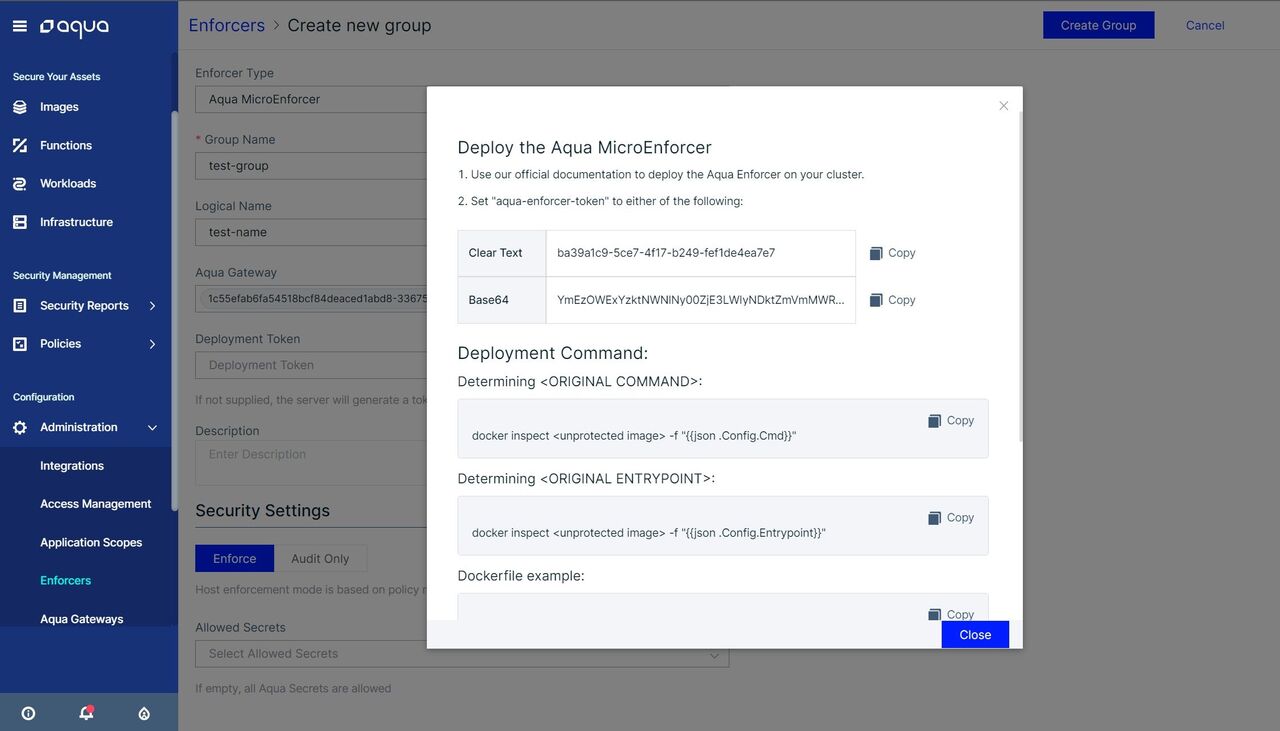
Task: Copy the Dockerfile example
Action: [951, 614]
